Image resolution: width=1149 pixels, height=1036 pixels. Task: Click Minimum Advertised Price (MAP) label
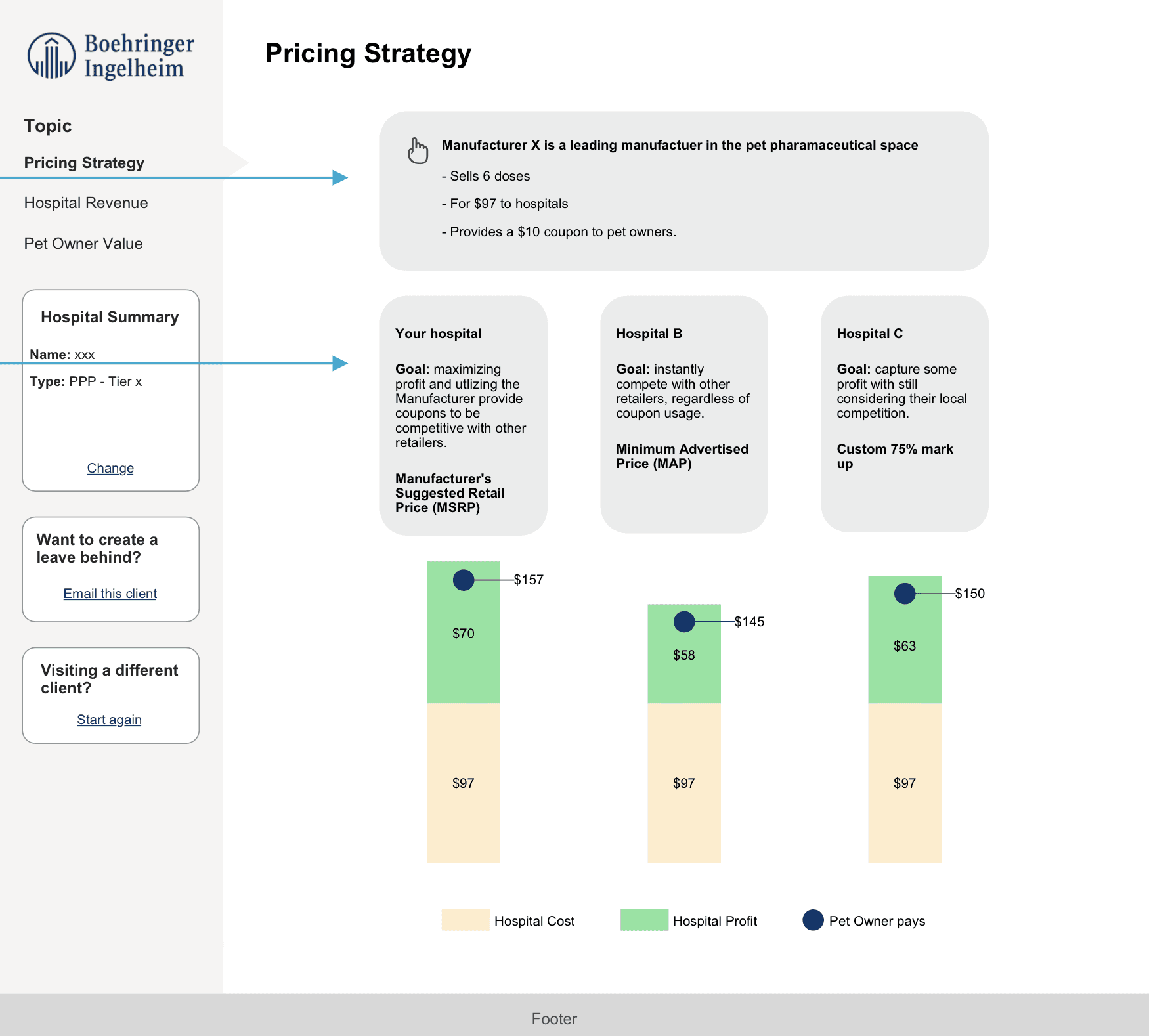[683, 456]
